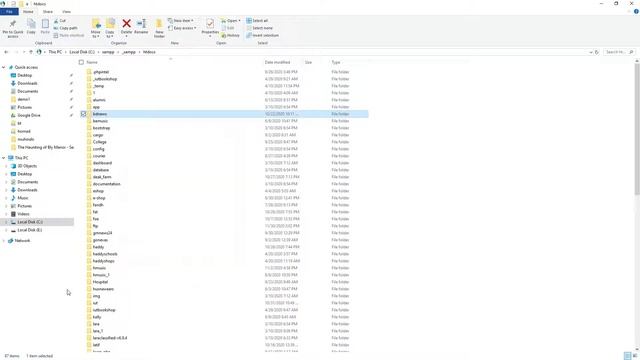
Task: Select Local Disk (C:) in the navigation pane
Action: (30, 222)
